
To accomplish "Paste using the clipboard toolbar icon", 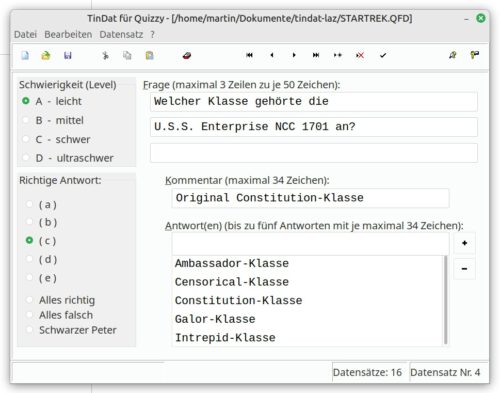I will coord(149,55).
